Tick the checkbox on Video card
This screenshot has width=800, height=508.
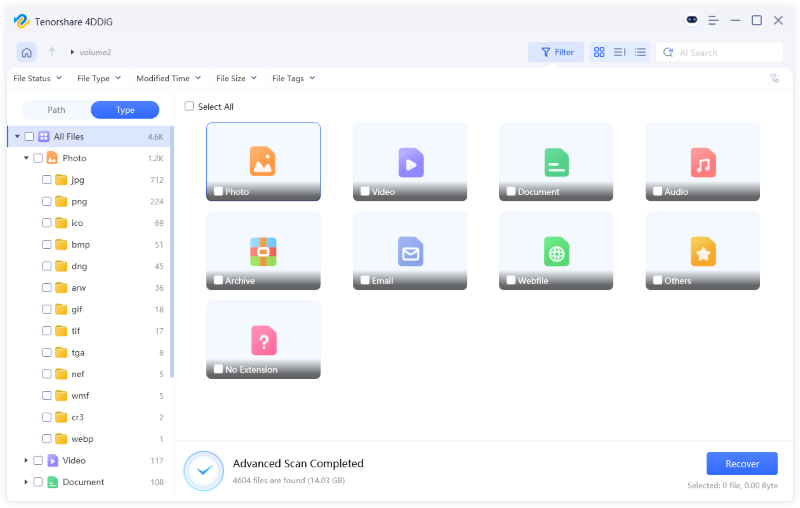coord(365,191)
